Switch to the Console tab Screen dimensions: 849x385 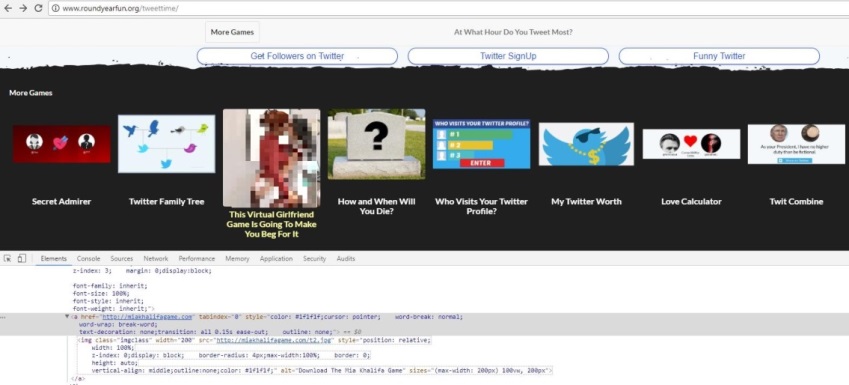(88, 259)
